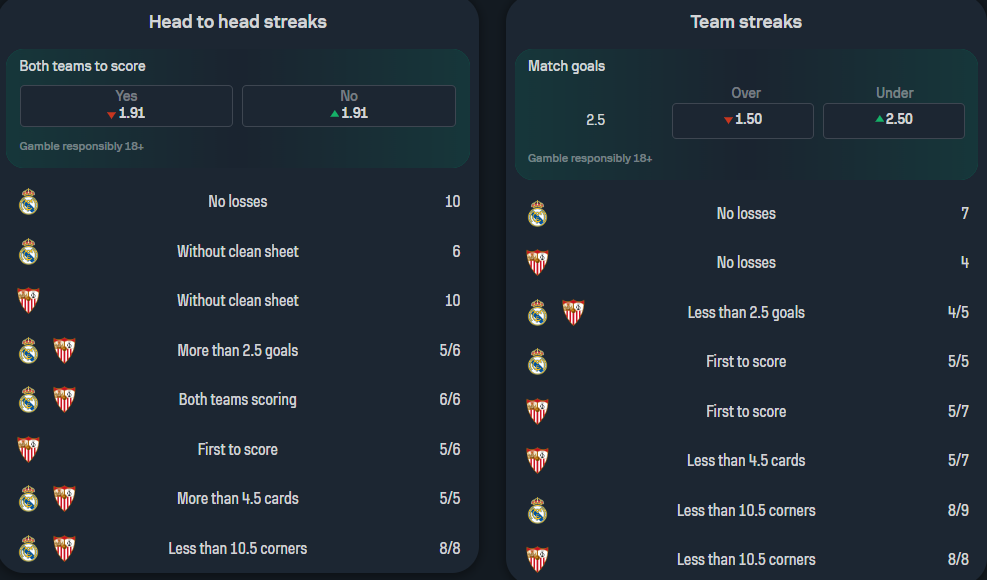Choose Over 1.50 match goals odds
987x580 pixels.
[743, 120]
